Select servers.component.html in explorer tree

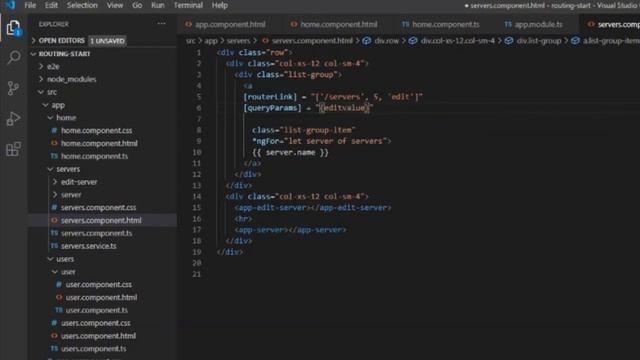(101, 220)
